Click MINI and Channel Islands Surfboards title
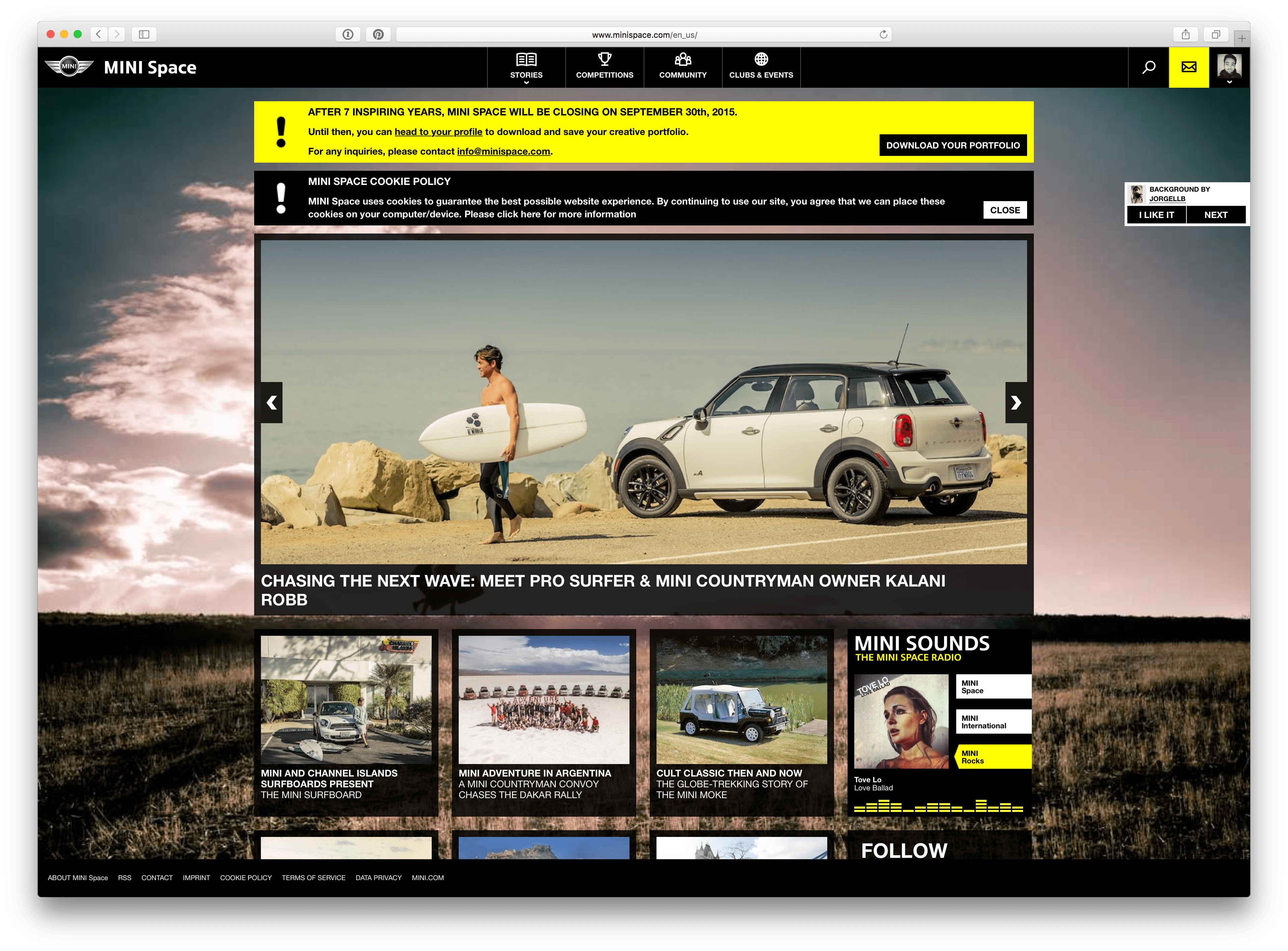The height and width of the screenshot is (951, 1288). pyautogui.click(x=329, y=778)
